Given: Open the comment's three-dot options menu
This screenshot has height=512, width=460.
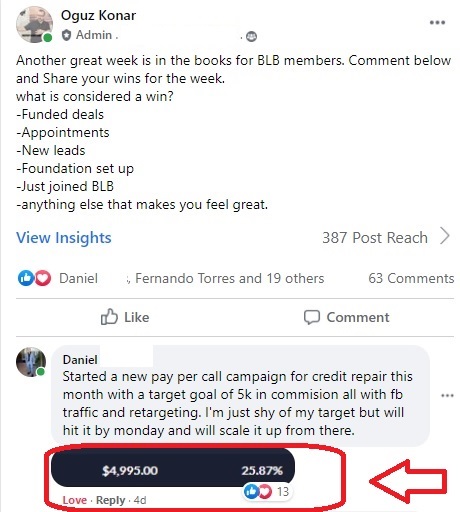Looking at the screenshot, I should tap(447, 396).
